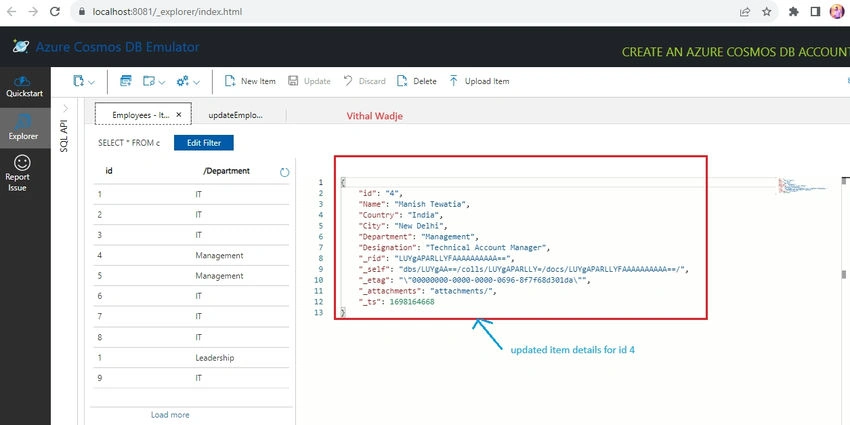Refresh the items list with circular arrow
Screen dimensions: 850x425
click(285, 172)
